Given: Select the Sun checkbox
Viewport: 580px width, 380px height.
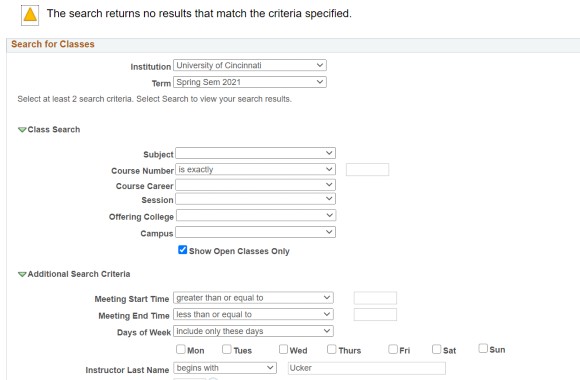Looking at the screenshot, I should [483, 348].
